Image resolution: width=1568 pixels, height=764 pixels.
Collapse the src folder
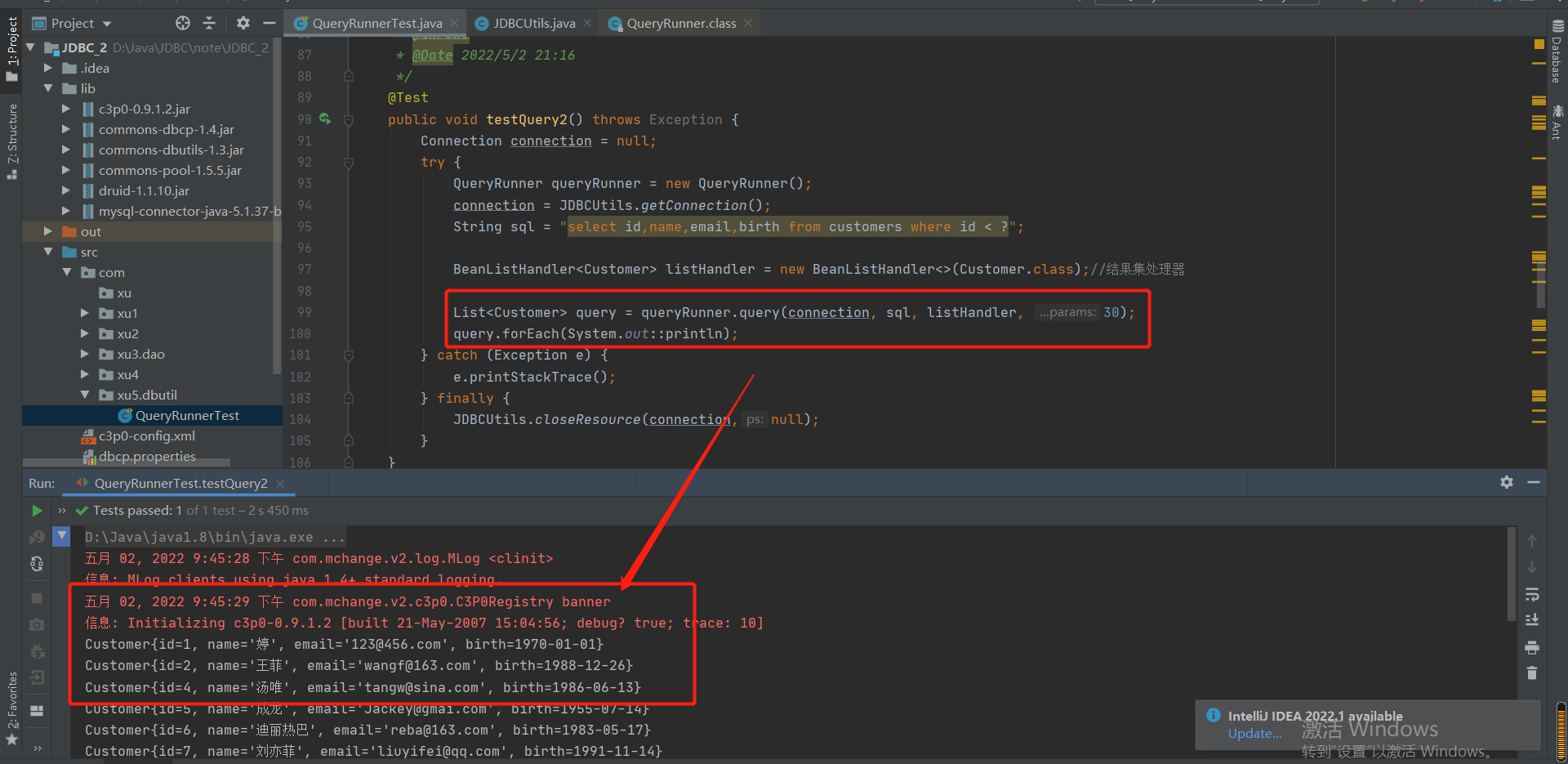[47, 252]
